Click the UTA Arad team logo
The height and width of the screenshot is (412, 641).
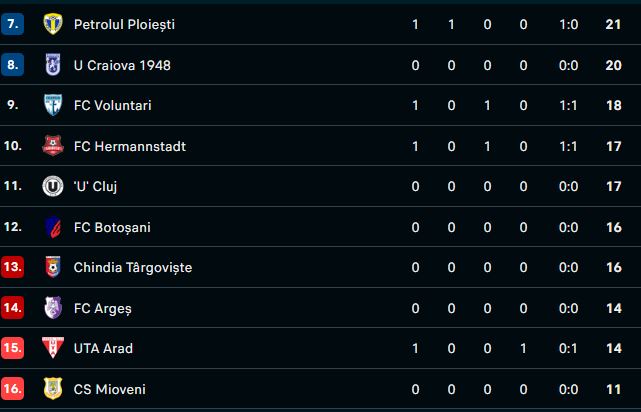[x=52, y=348]
